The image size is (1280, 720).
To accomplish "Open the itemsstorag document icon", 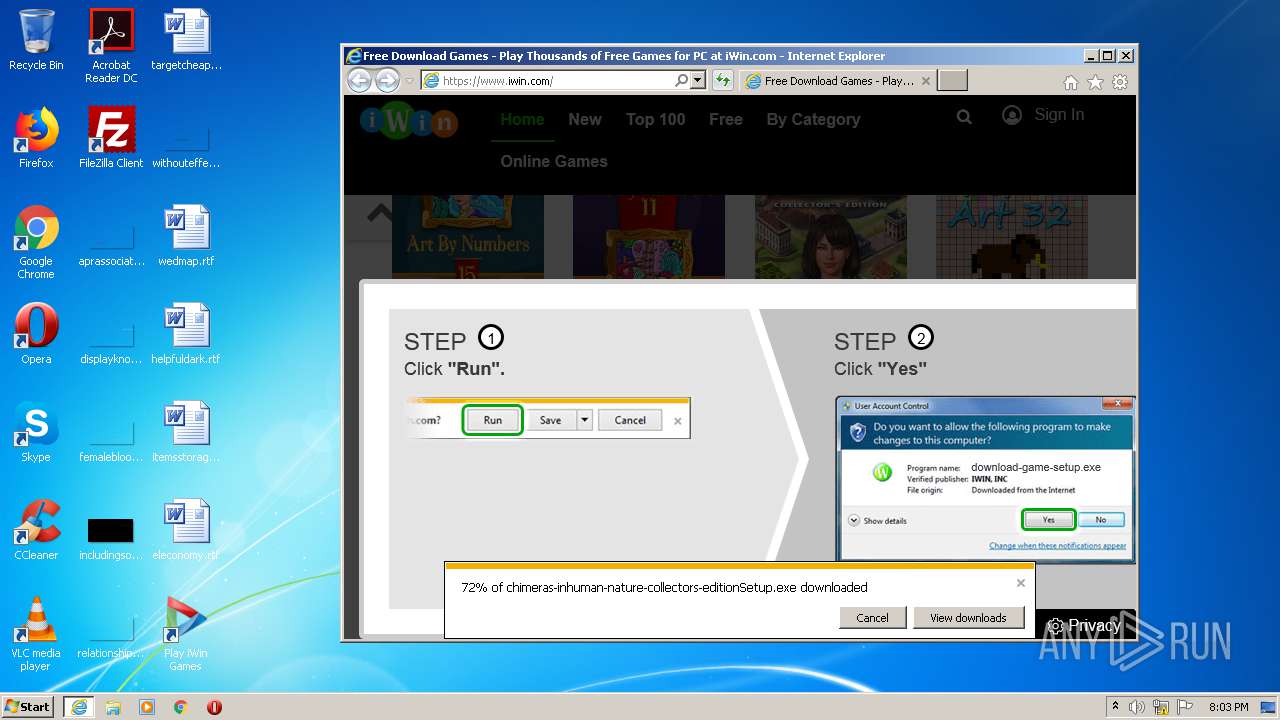I will tap(186, 432).
